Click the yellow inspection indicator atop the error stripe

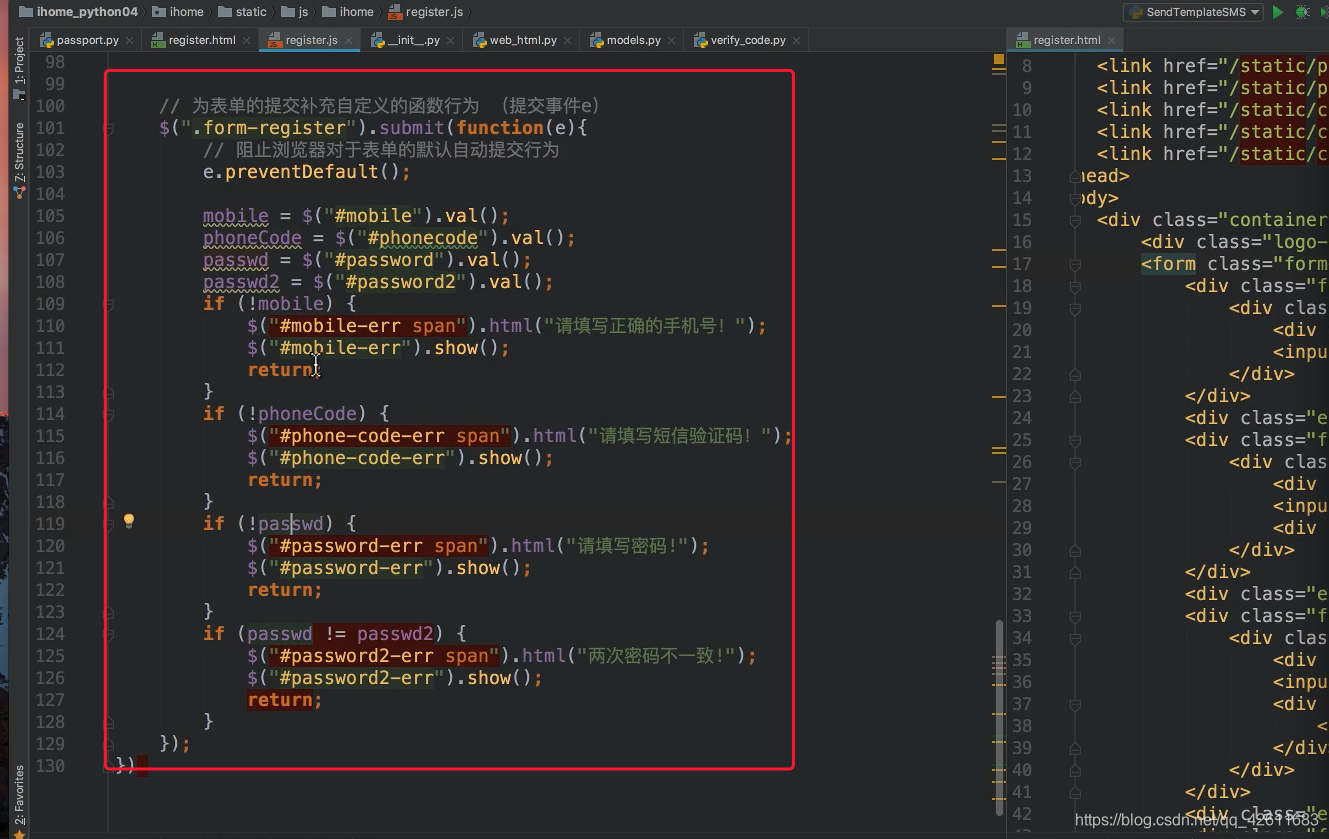coord(998,61)
